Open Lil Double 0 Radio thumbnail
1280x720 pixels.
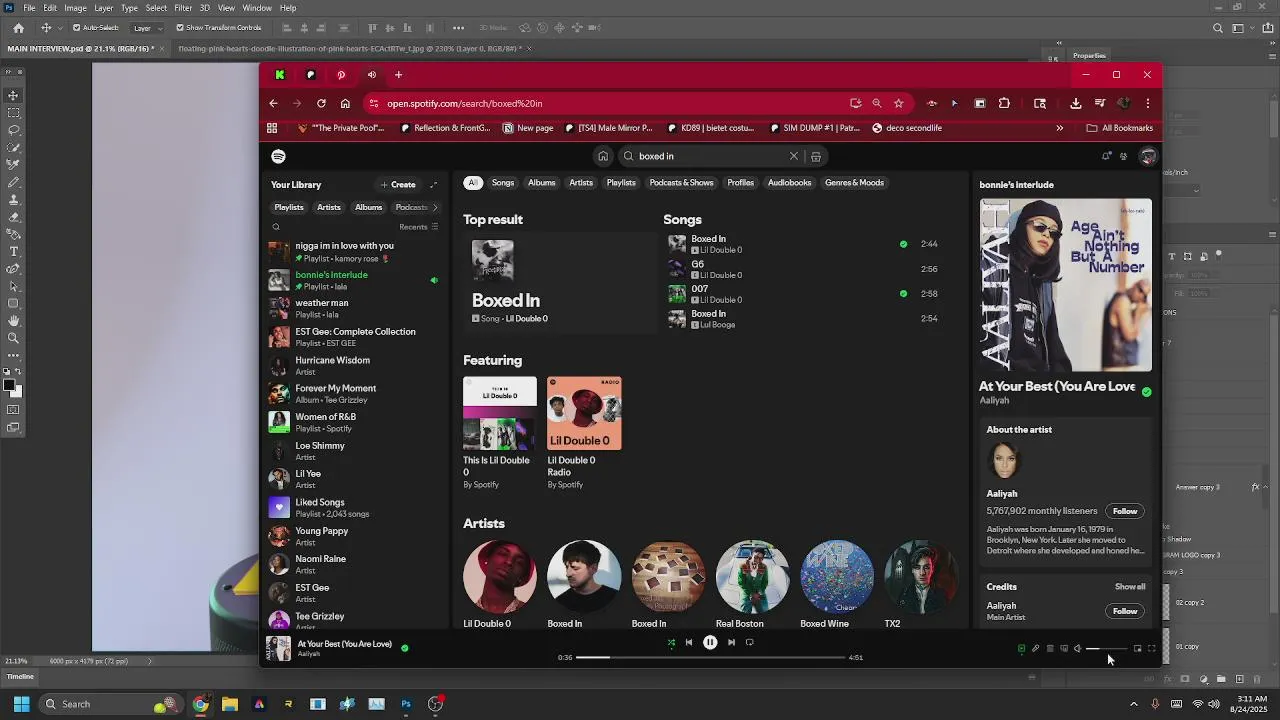pos(584,413)
